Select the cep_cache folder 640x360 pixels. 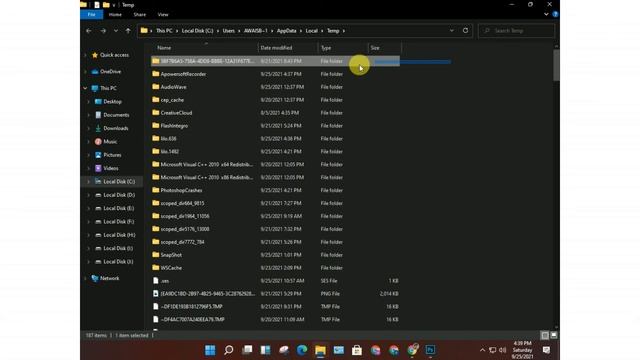172,100
